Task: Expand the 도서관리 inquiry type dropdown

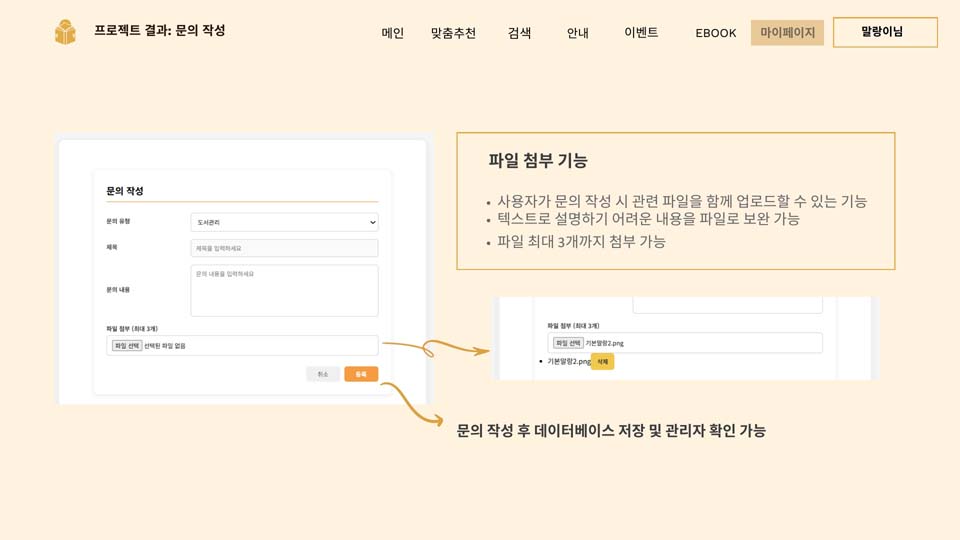Action: [x=284, y=221]
